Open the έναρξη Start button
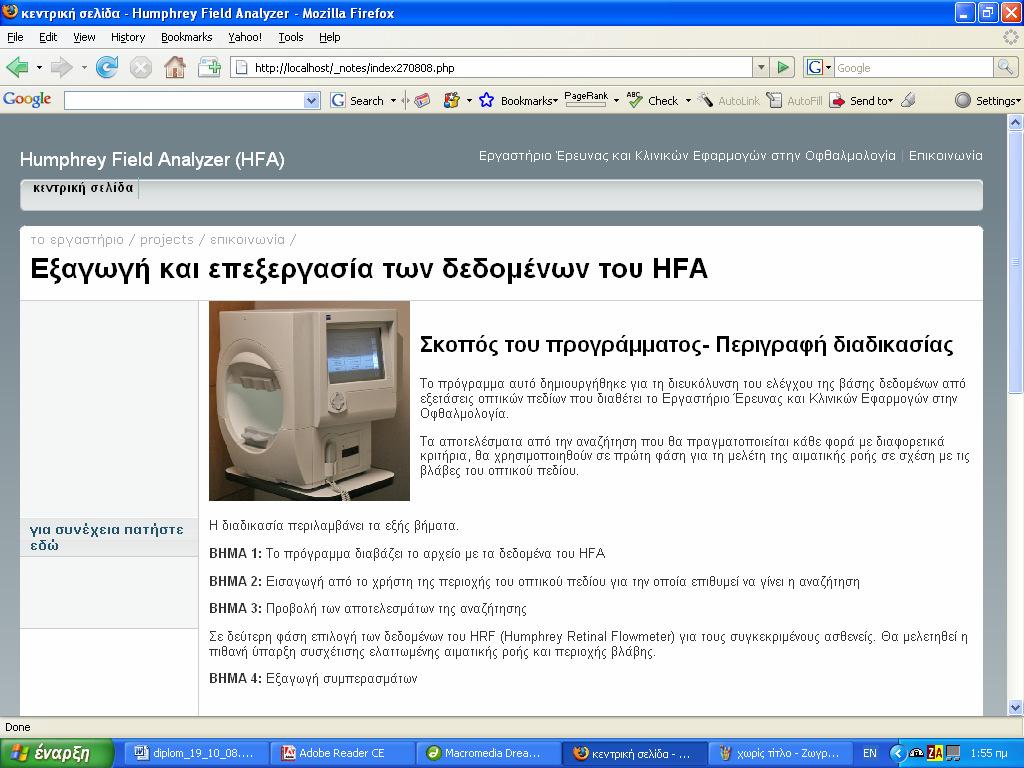Image resolution: width=1024 pixels, height=768 pixels. pos(57,753)
